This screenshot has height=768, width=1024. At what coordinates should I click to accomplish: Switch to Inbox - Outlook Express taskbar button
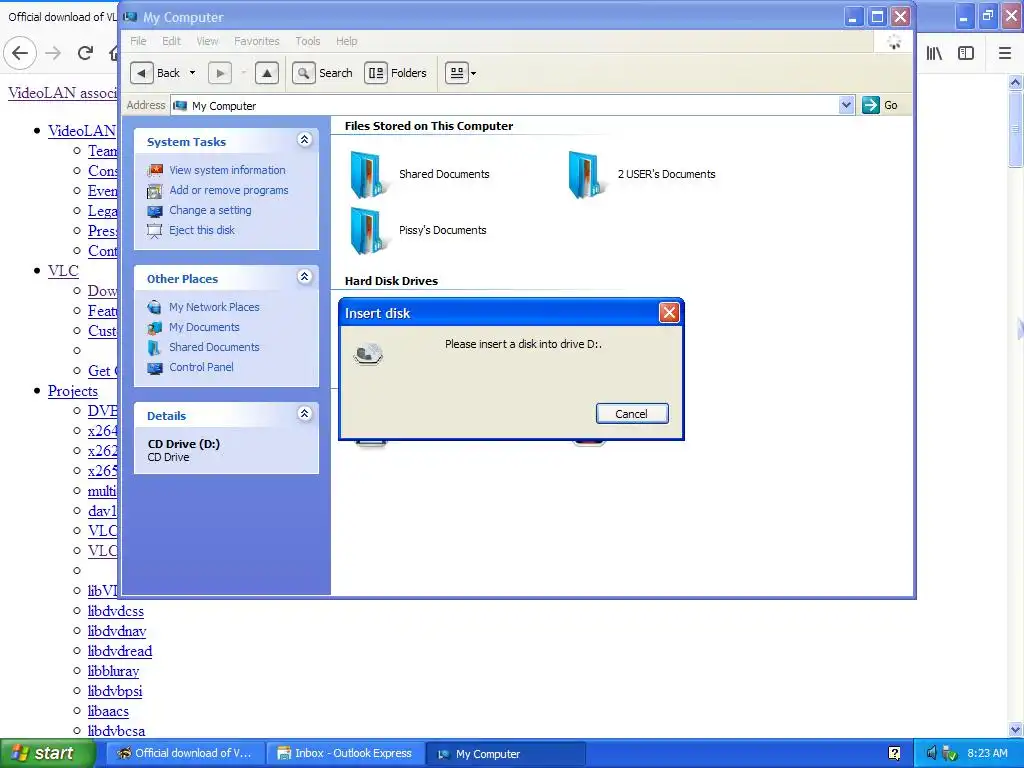pyautogui.click(x=346, y=754)
